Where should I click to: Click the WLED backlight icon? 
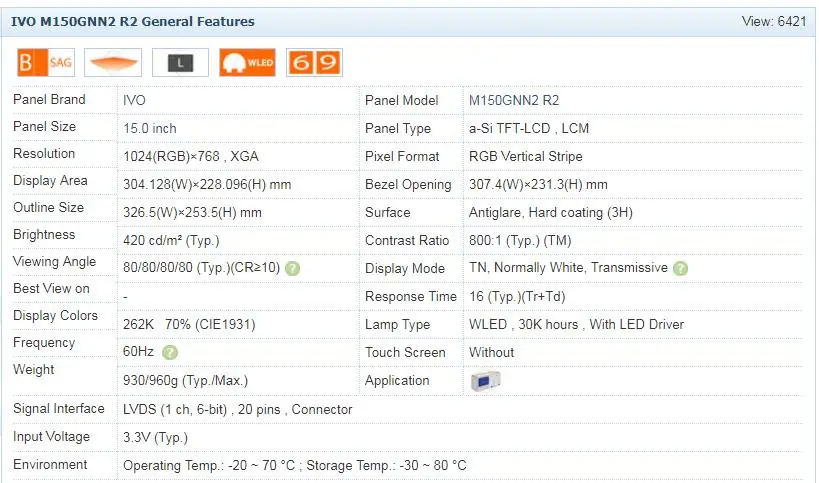(x=248, y=63)
